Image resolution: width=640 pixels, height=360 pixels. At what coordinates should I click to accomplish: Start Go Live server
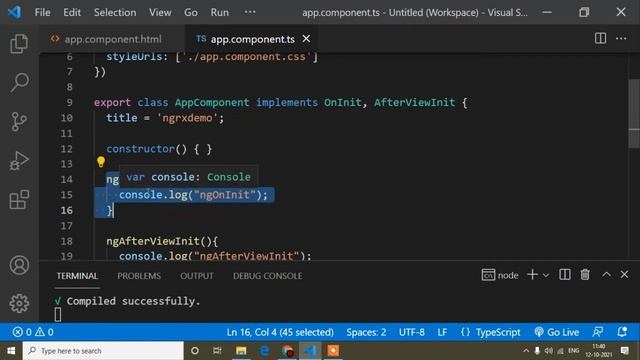(557, 332)
